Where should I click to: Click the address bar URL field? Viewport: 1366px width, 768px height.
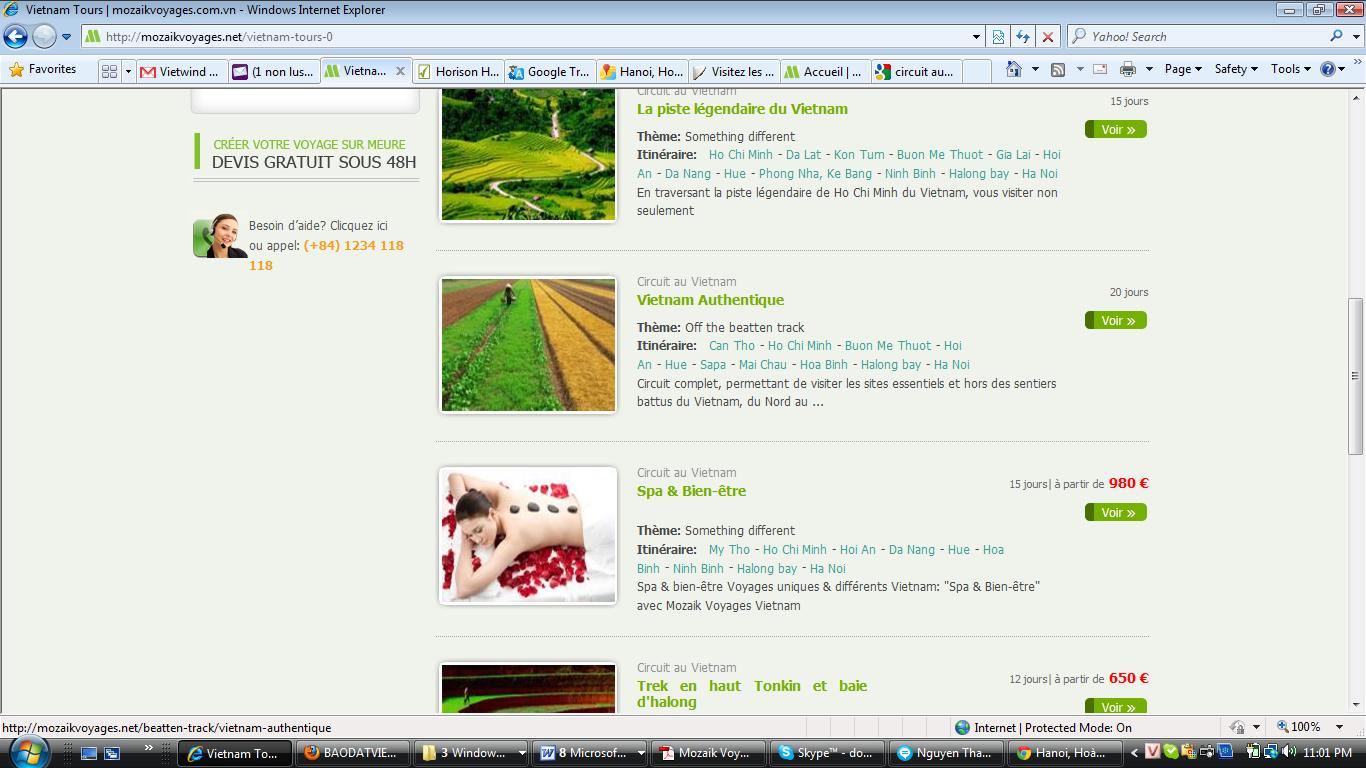(x=526, y=37)
